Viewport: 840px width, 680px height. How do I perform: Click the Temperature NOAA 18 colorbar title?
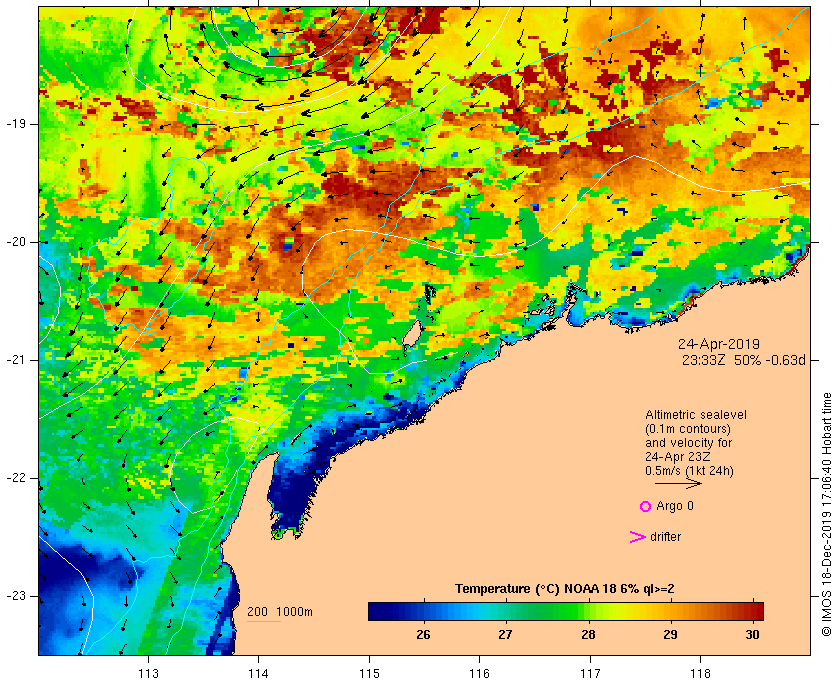click(x=565, y=589)
